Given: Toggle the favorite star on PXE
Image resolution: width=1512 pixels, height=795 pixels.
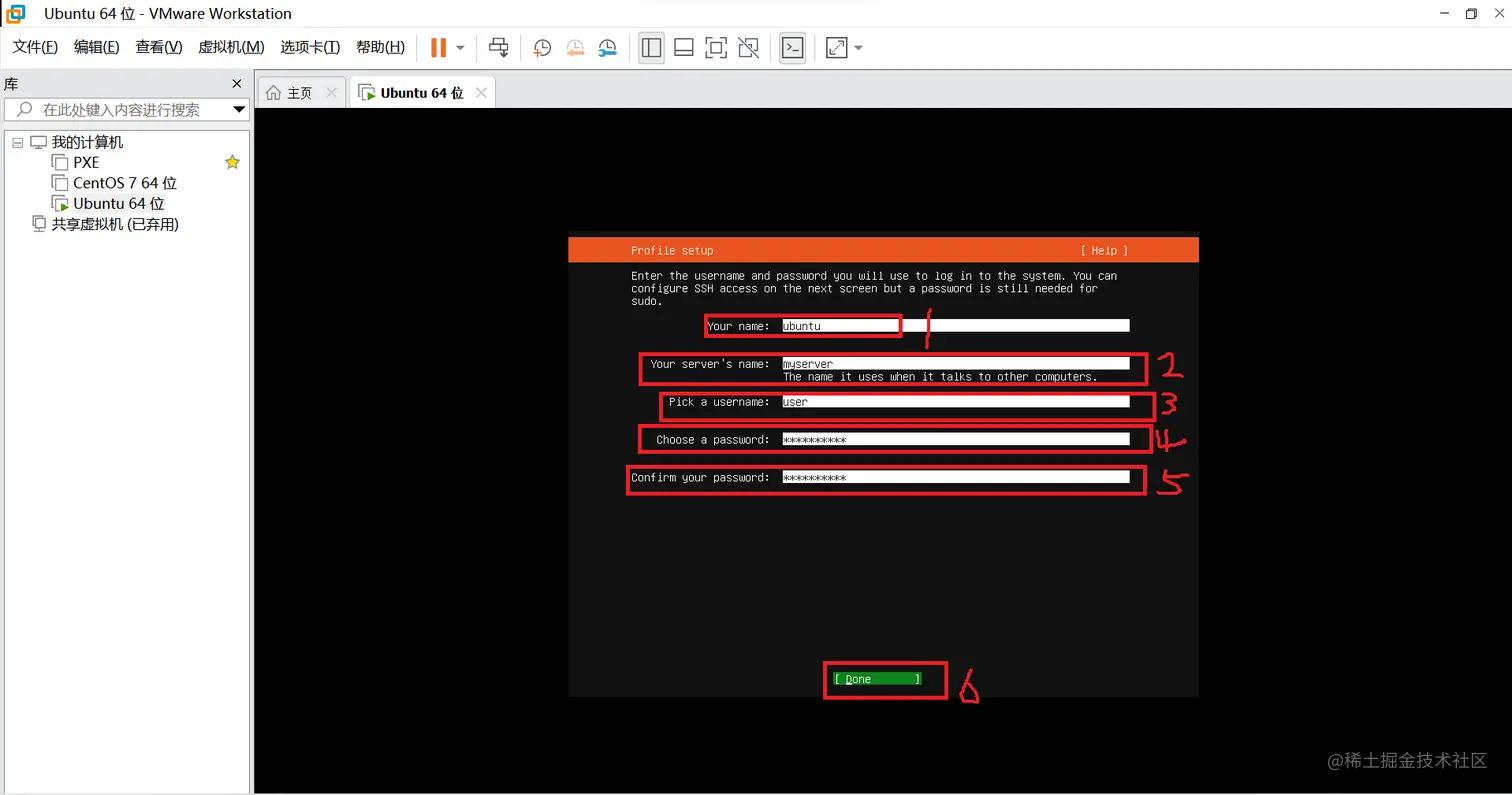Looking at the screenshot, I should (x=232, y=162).
